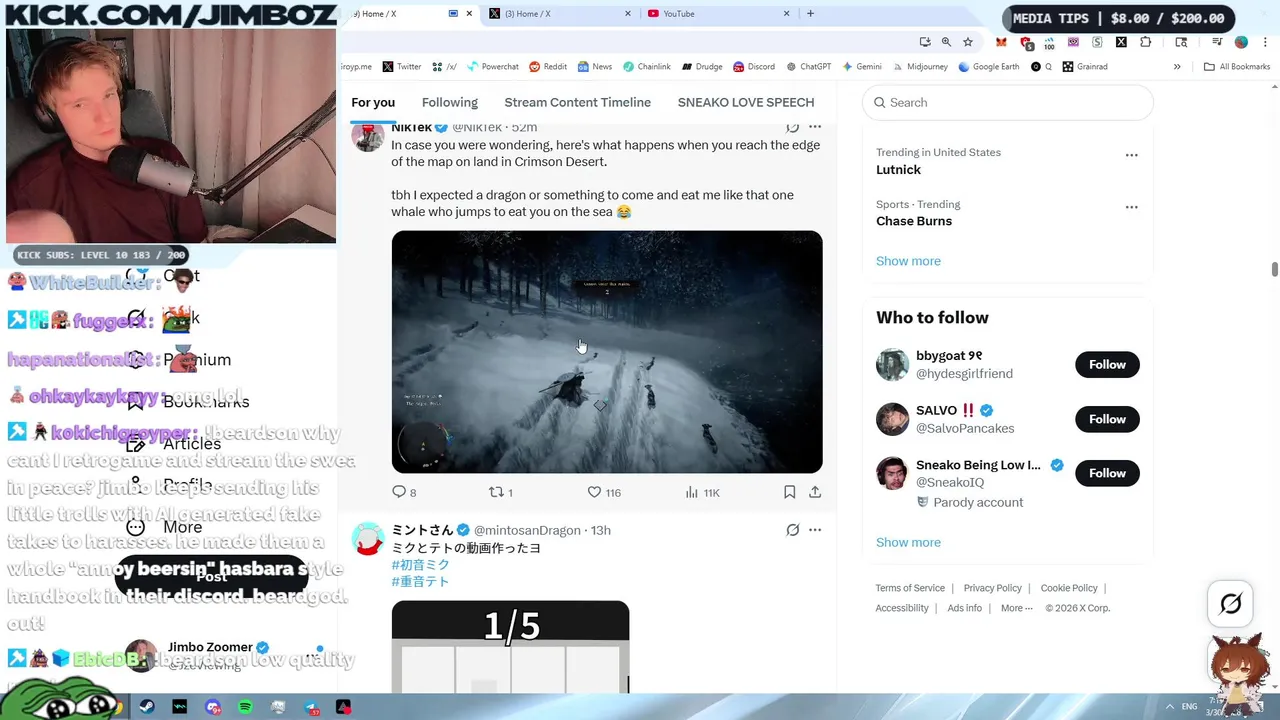Open Cookie Policy link

coord(1069,588)
